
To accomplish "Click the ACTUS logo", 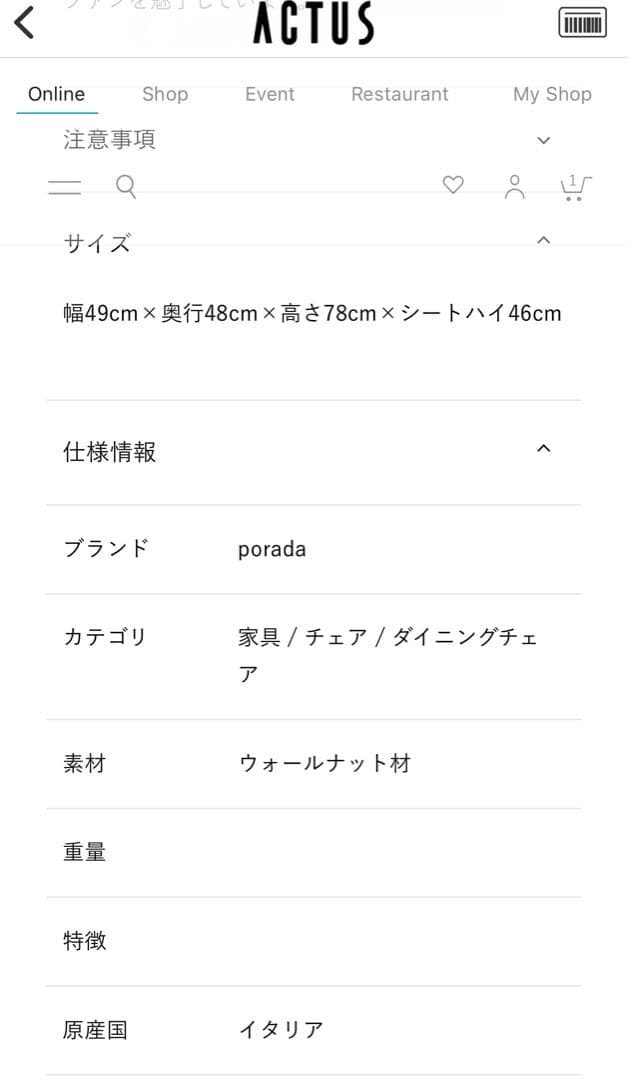I will pyautogui.click(x=313, y=22).
